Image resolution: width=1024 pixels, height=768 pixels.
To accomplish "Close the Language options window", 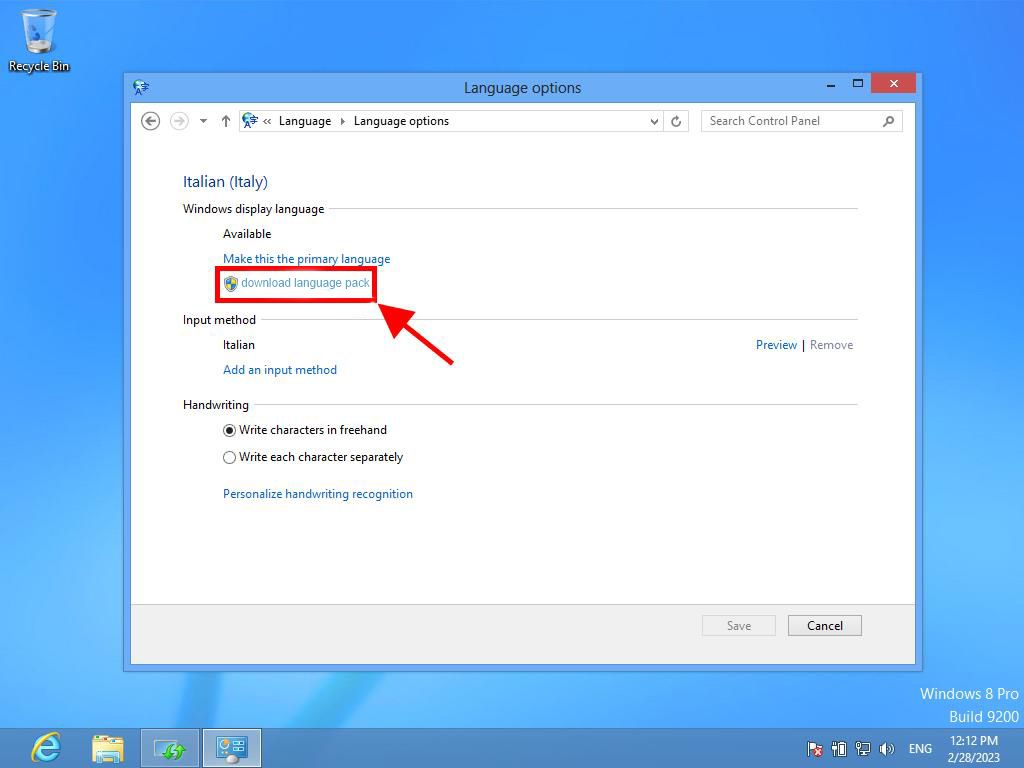I will pyautogui.click(x=893, y=84).
